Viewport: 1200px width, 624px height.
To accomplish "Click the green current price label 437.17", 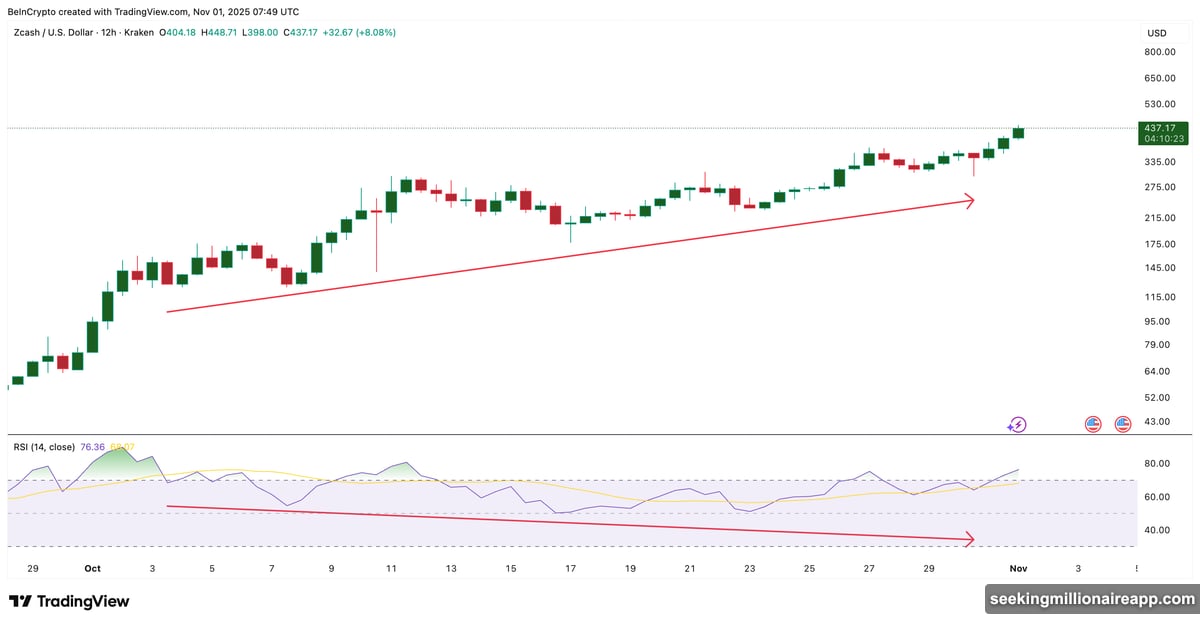I will click(x=1160, y=128).
